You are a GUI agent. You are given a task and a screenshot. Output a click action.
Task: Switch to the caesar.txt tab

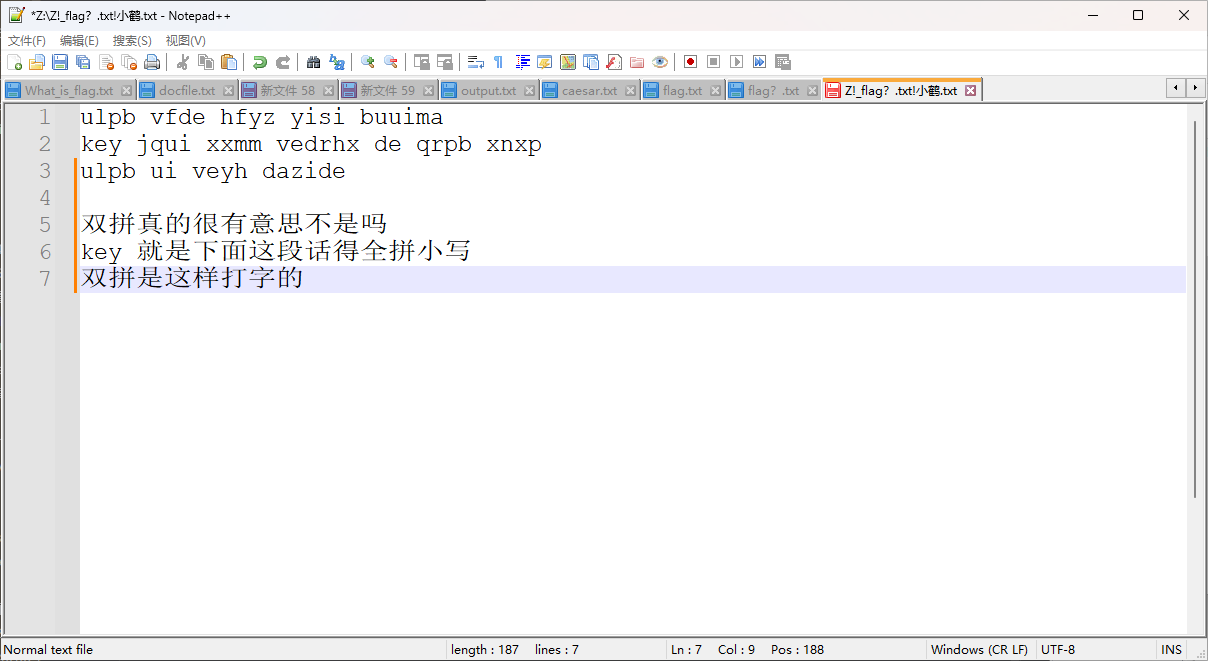pos(588,91)
